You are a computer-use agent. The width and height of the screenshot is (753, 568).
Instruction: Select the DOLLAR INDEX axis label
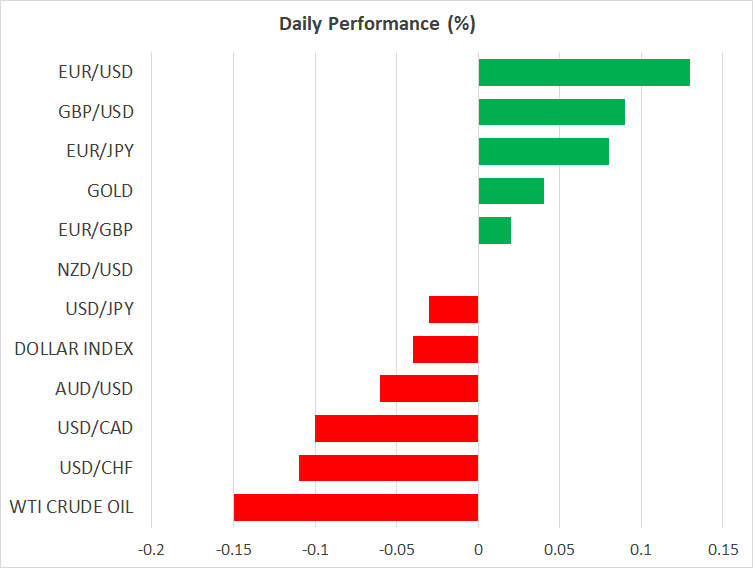click(x=74, y=349)
